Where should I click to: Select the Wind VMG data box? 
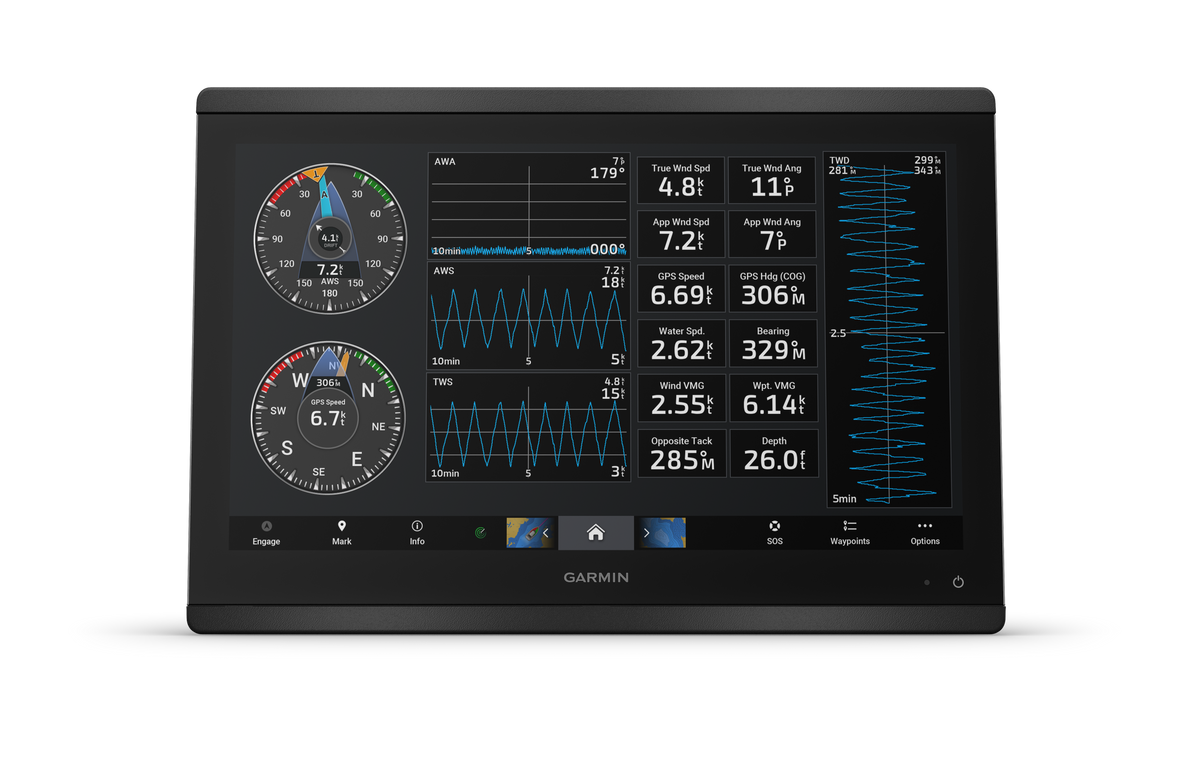[x=681, y=399]
